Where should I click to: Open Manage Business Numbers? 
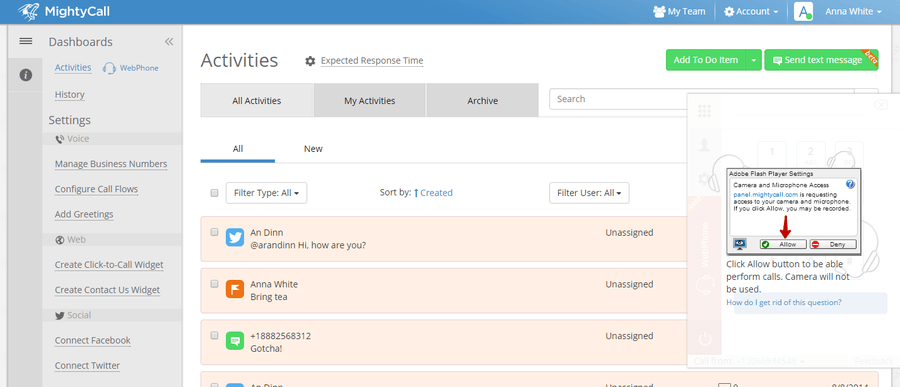tap(111, 164)
